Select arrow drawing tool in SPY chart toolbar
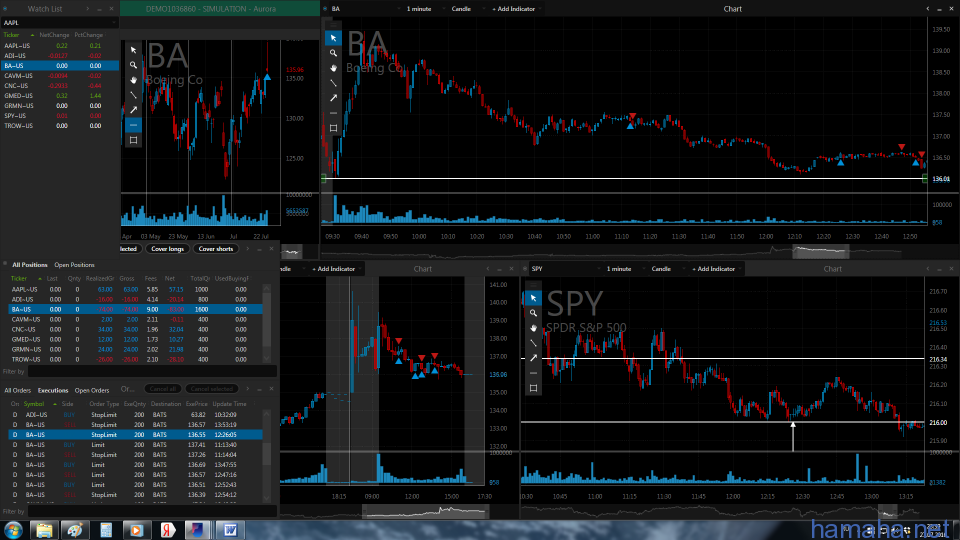The image size is (960, 540). [x=533, y=358]
